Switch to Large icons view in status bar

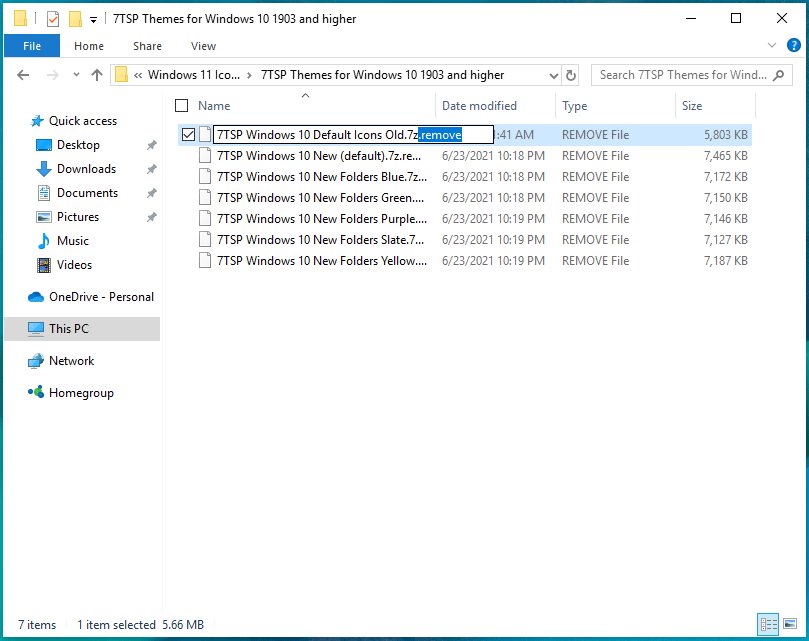pyautogui.click(x=790, y=625)
